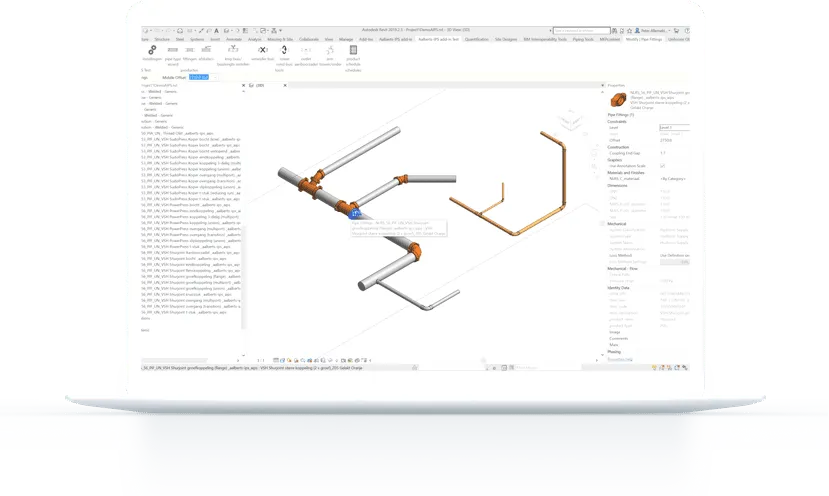
Task: Select the blue highlighted fitting in 3D view
Action: point(355,212)
